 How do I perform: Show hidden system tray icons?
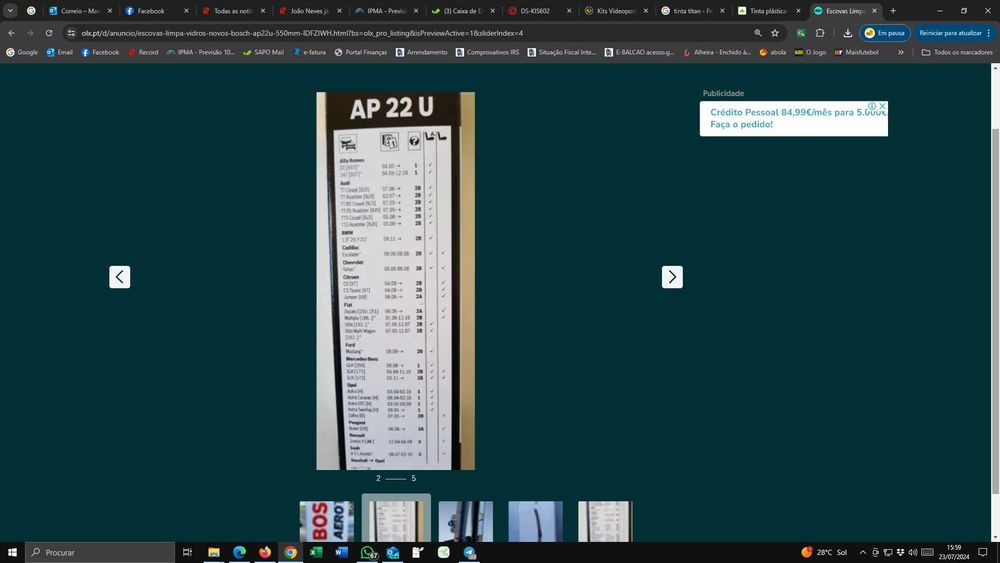click(x=863, y=552)
